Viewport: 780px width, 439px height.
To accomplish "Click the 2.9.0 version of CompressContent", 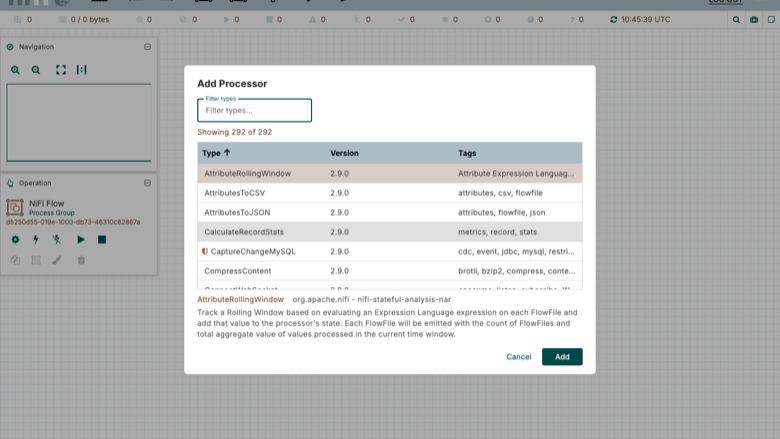I will click(x=339, y=271).
